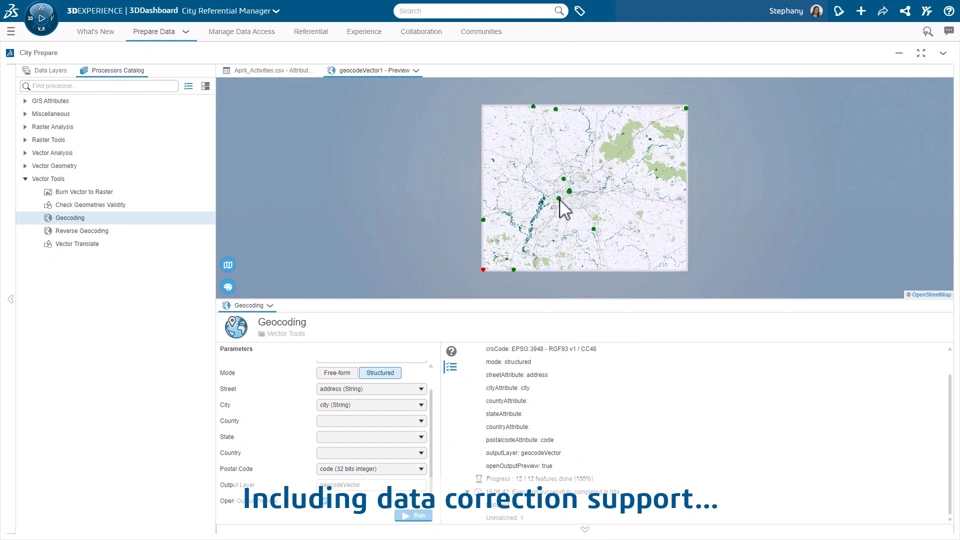
Task: Open City attribute dropdown
Action: 371,405
